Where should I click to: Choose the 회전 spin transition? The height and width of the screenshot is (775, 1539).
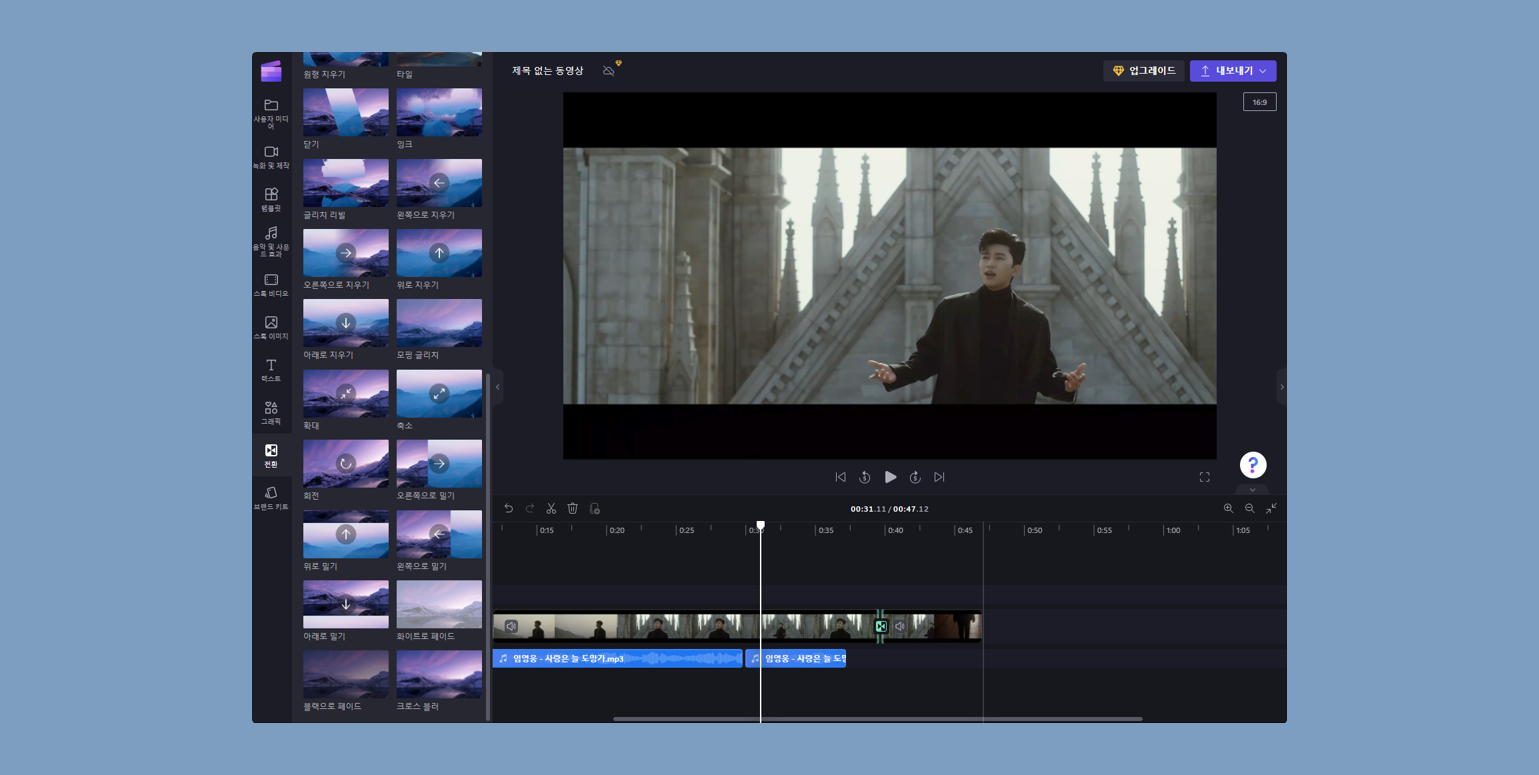tap(346, 463)
